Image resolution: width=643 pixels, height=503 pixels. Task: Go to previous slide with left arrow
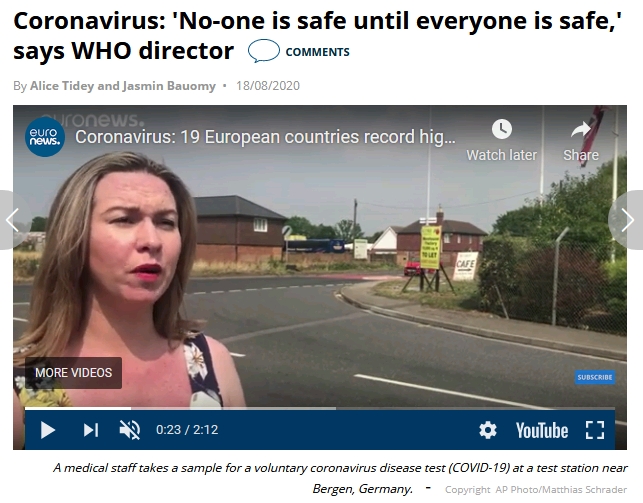coord(12,220)
